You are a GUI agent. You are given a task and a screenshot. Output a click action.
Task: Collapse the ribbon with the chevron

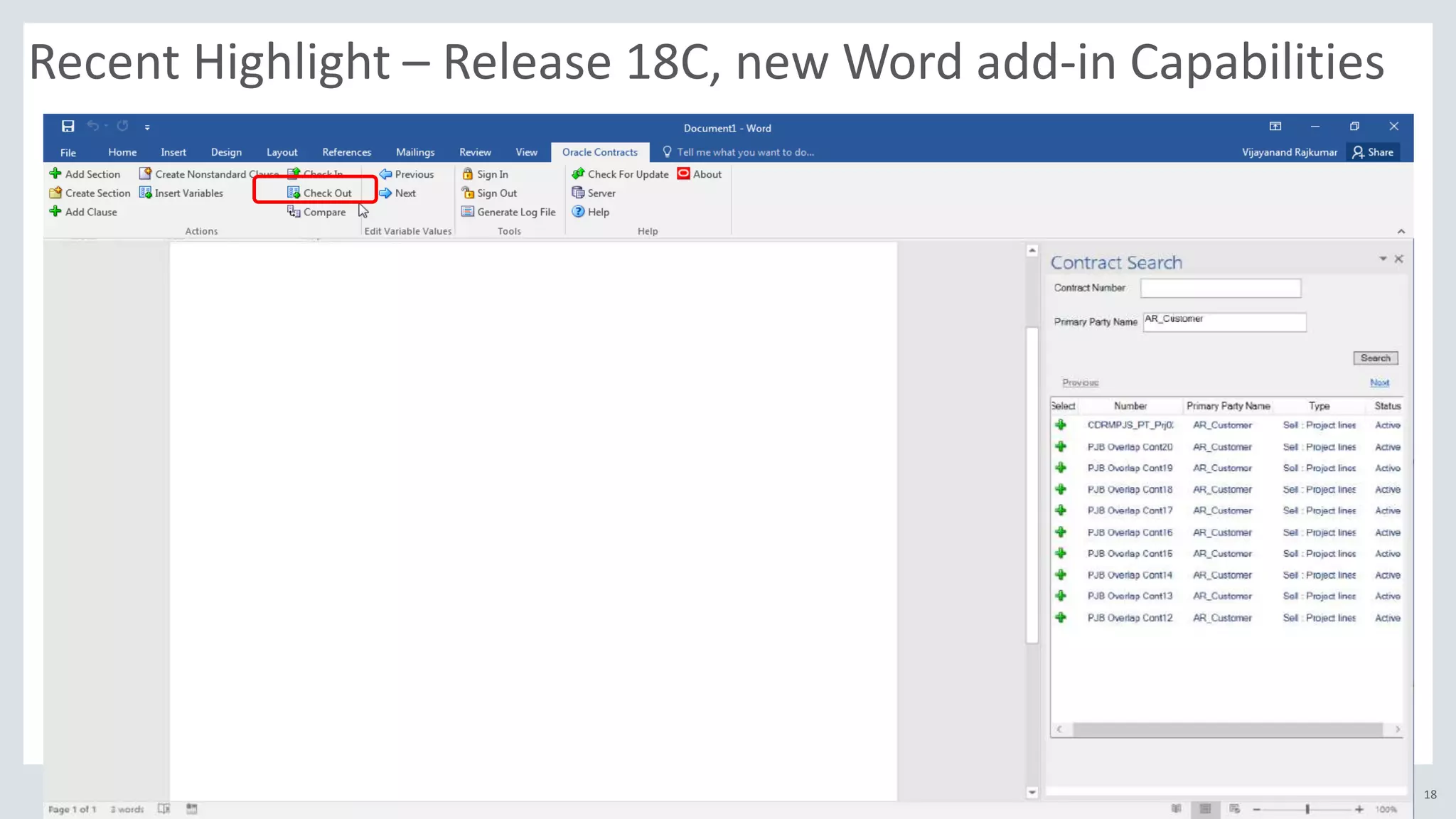coord(1401,231)
